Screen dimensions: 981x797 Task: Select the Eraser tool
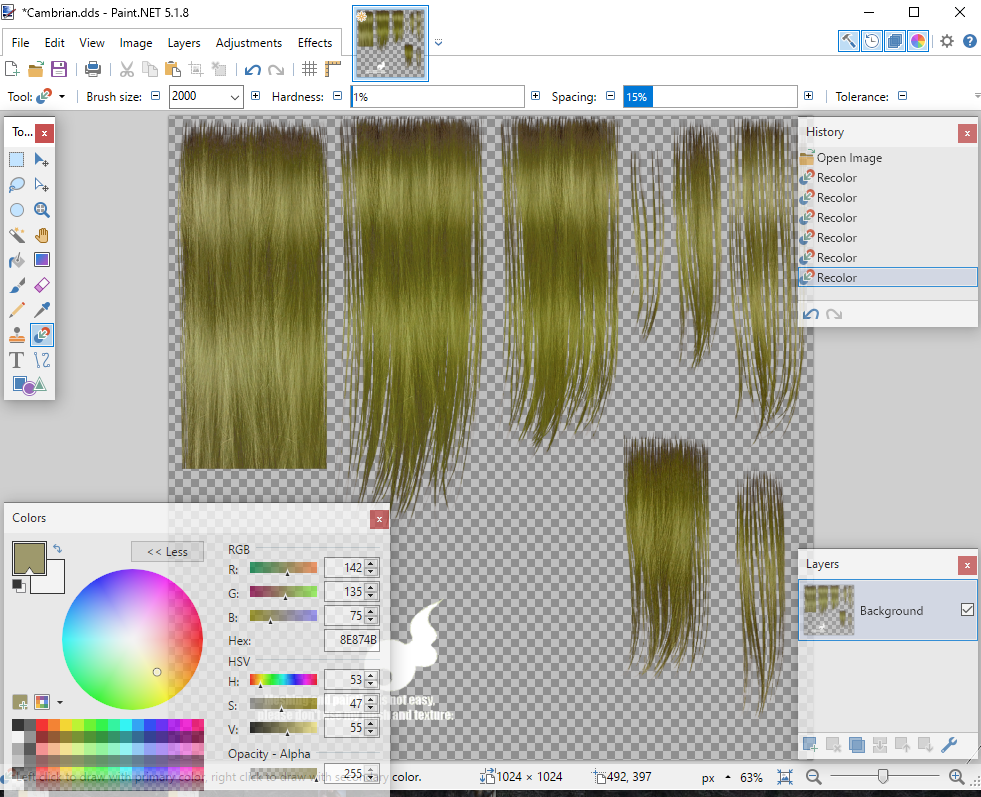[42, 285]
